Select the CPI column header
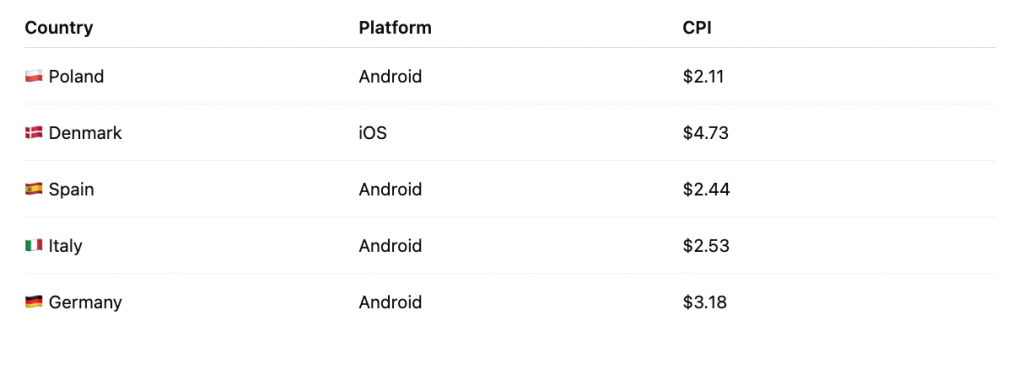This screenshot has width=1024, height=369. [697, 28]
